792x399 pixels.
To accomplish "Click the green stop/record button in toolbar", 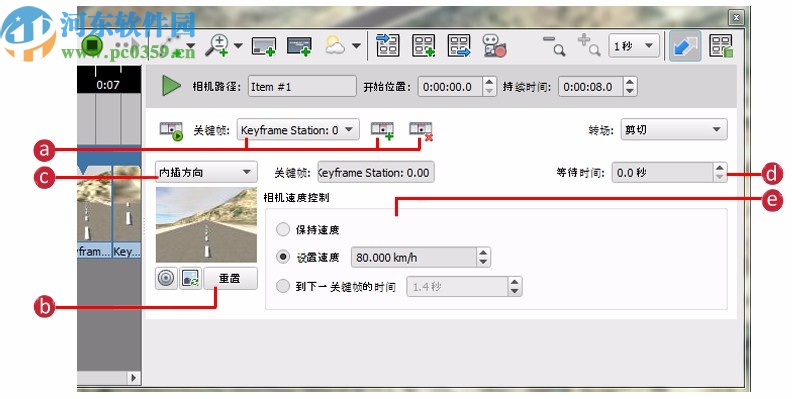I will (x=92, y=45).
